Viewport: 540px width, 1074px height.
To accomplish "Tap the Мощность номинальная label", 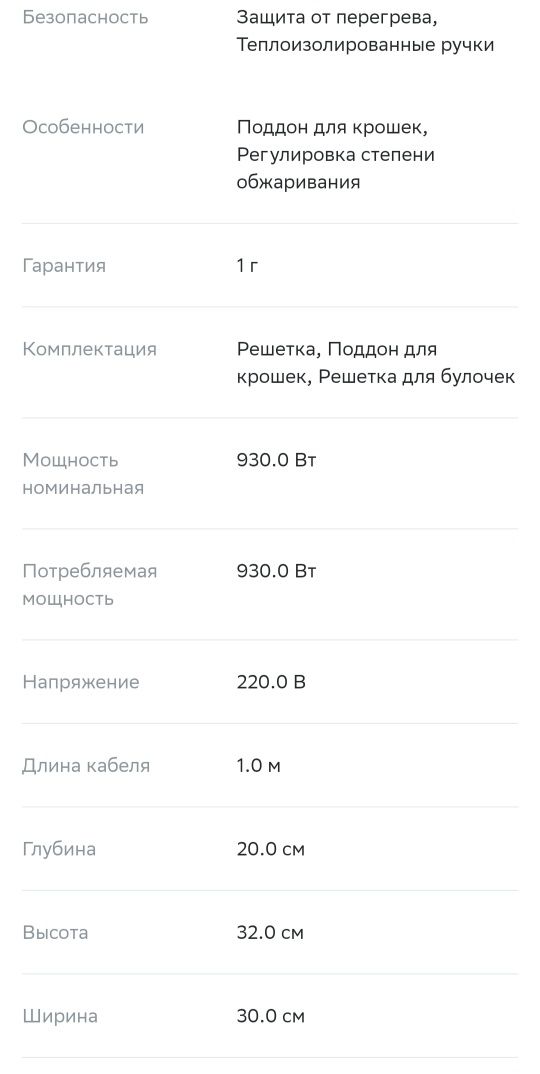I will [83, 474].
